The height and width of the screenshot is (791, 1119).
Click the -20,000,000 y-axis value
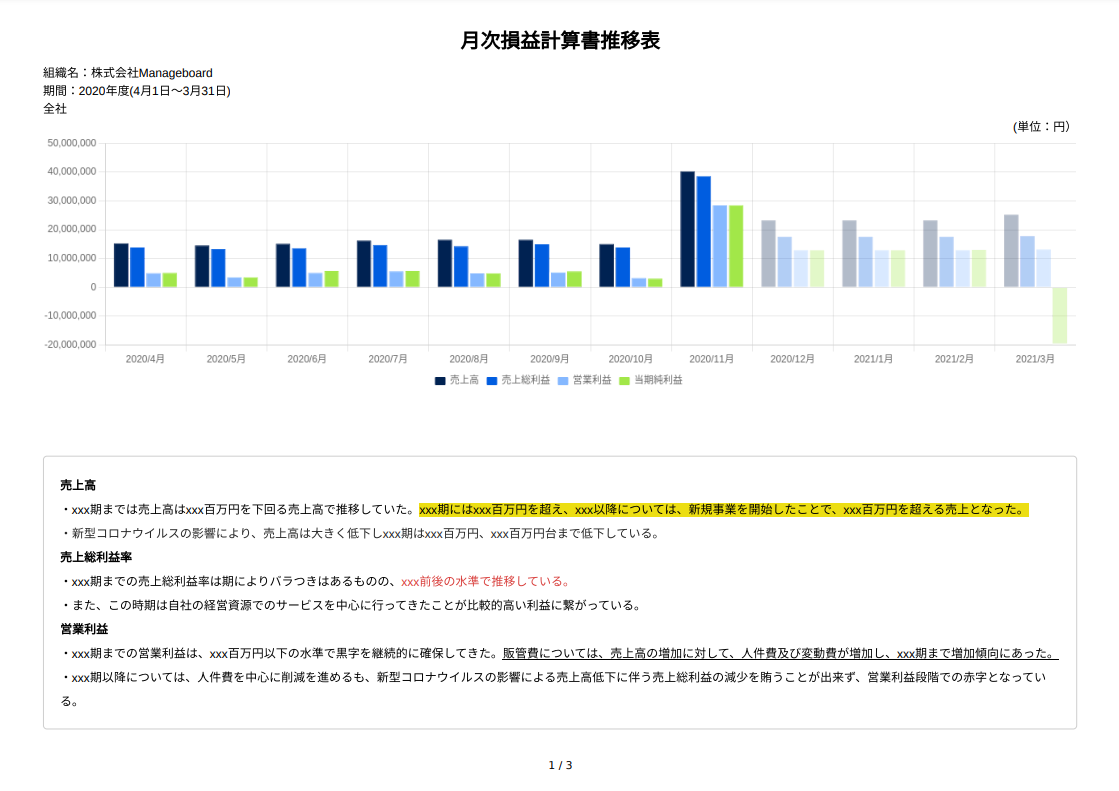[x=70, y=345]
